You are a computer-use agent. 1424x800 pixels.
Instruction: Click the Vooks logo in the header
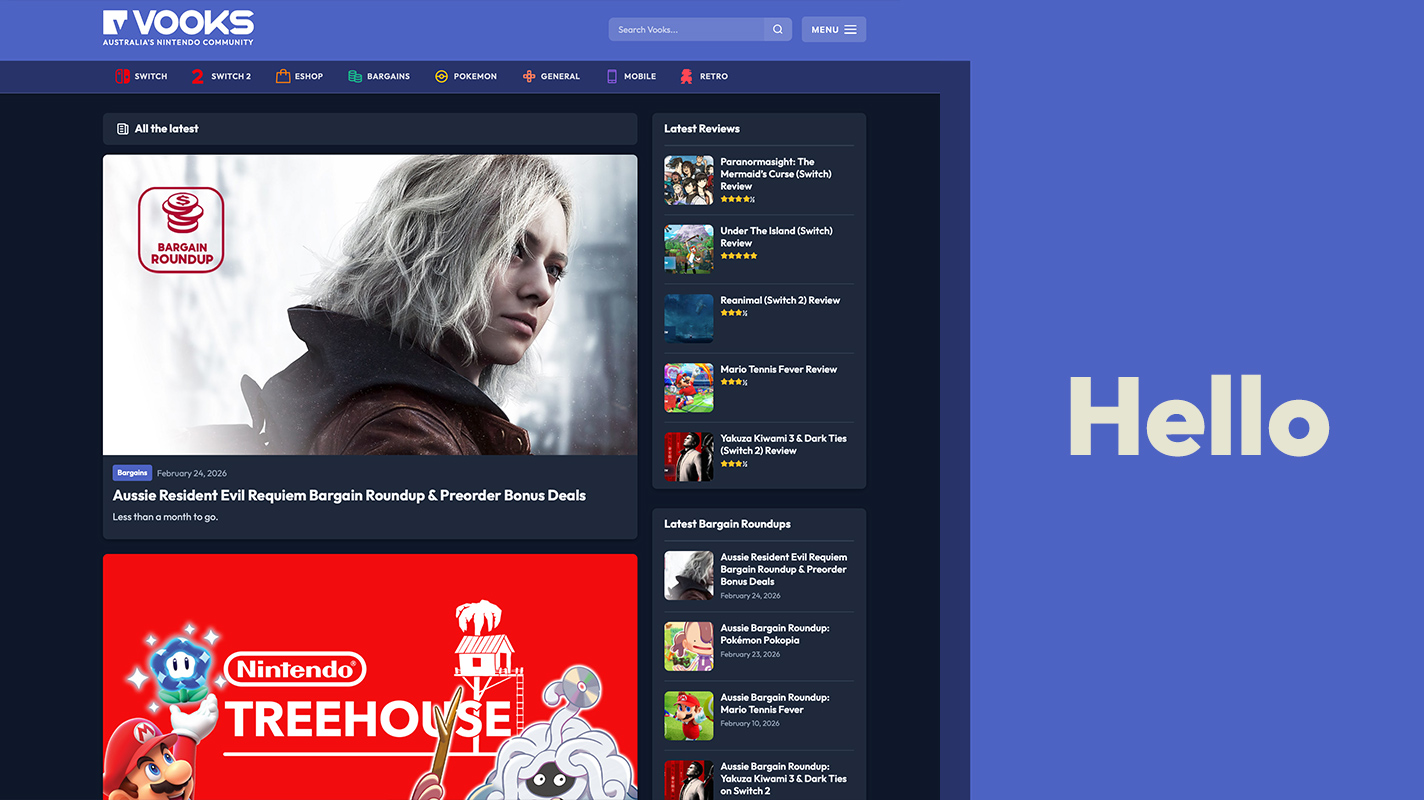pos(178,27)
